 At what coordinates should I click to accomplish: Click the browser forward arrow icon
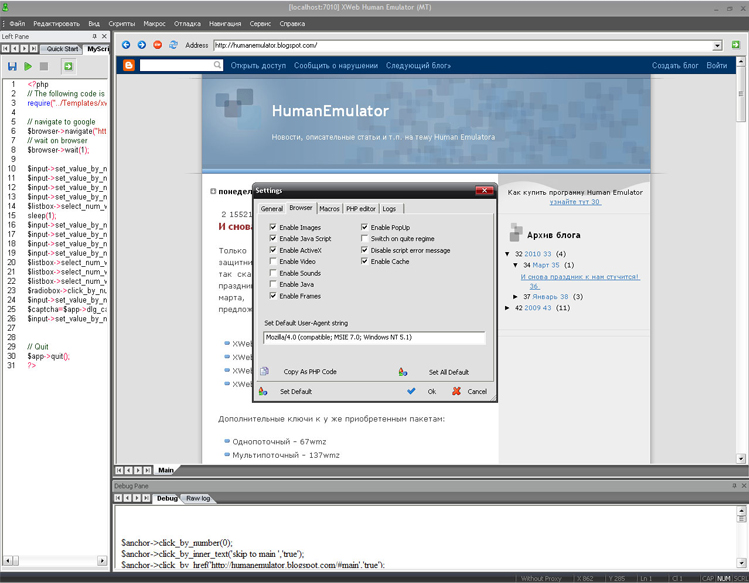tap(142, 45)
